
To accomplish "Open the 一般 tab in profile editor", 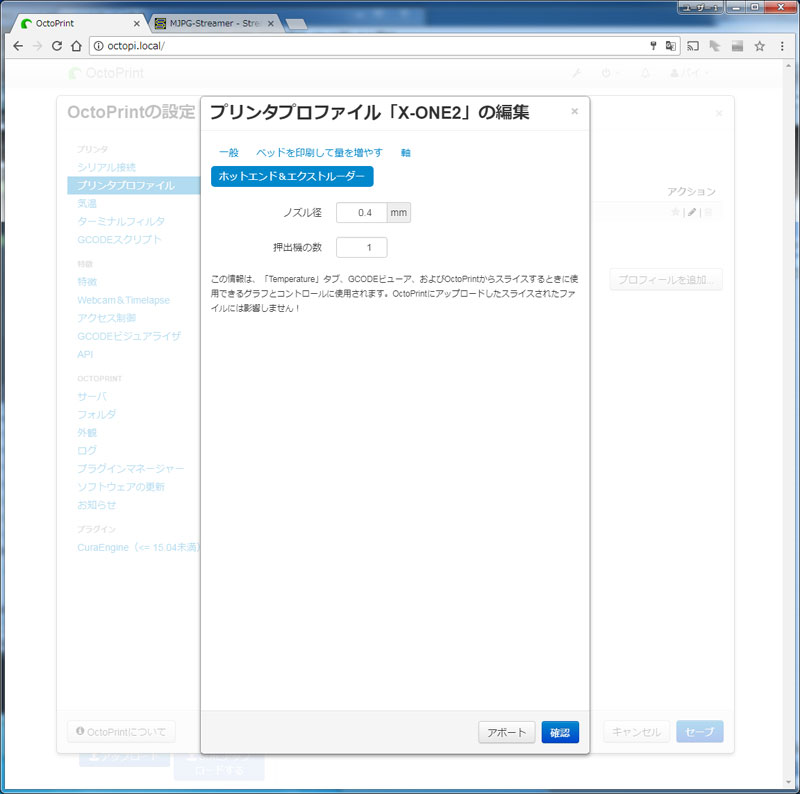I will (229, 153).
